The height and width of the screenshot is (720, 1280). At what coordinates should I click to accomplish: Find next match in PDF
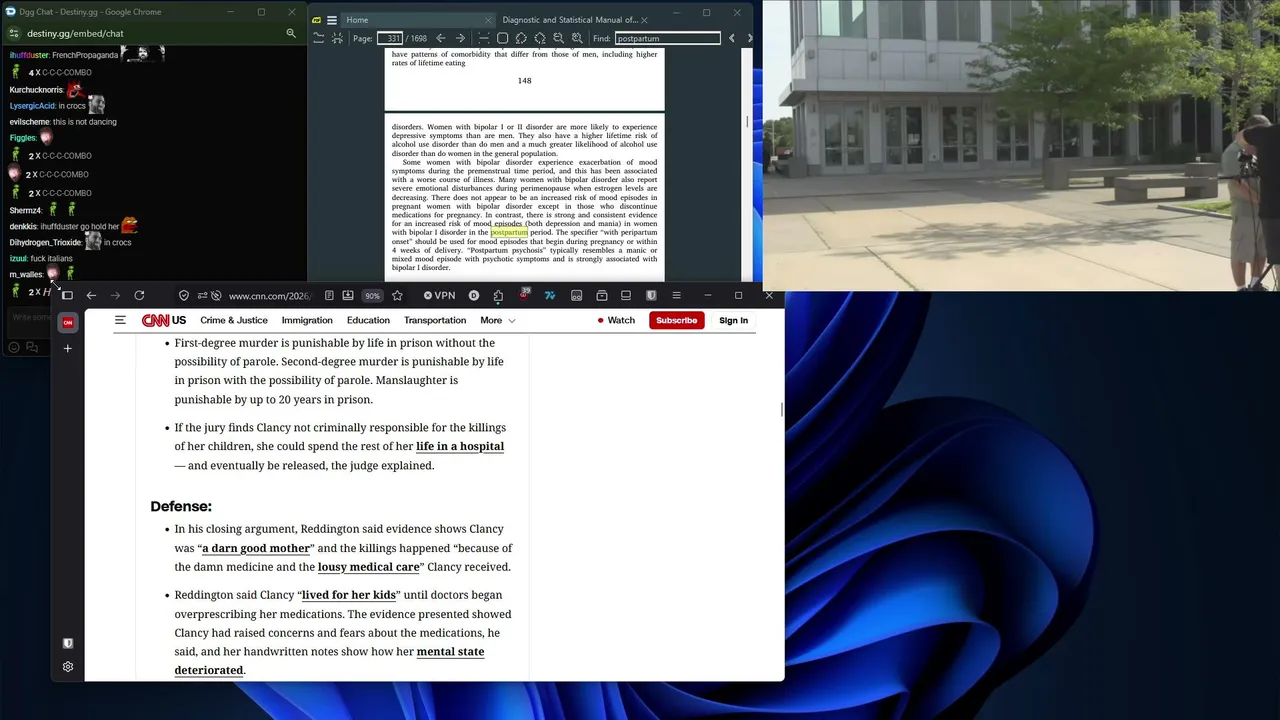pos(750,38)
